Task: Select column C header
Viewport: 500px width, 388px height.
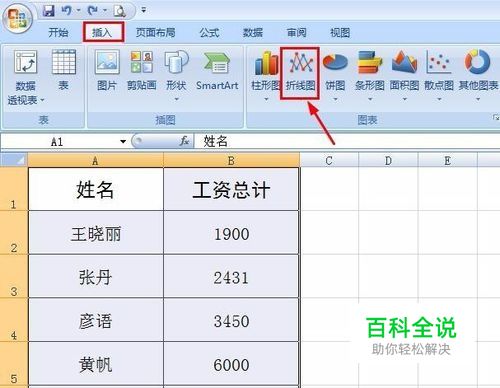Action: 329,161
